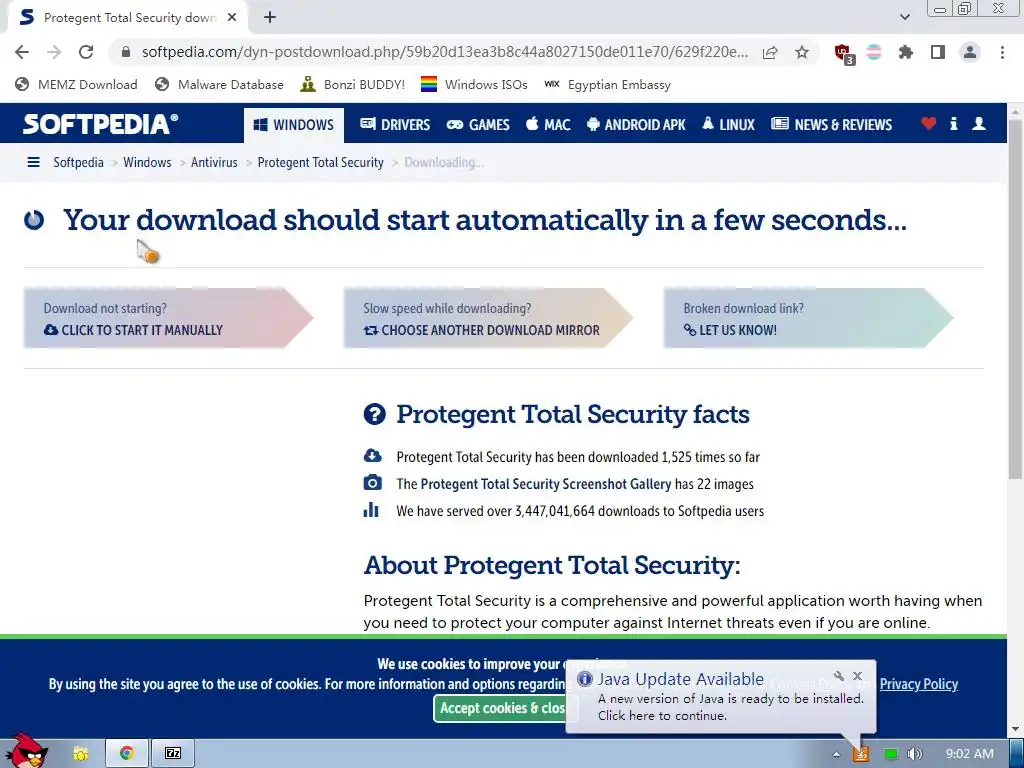This screenshot has width=1024, height=768.
Task: Close the Protegent Total Security tab
Action: (232, 18)
